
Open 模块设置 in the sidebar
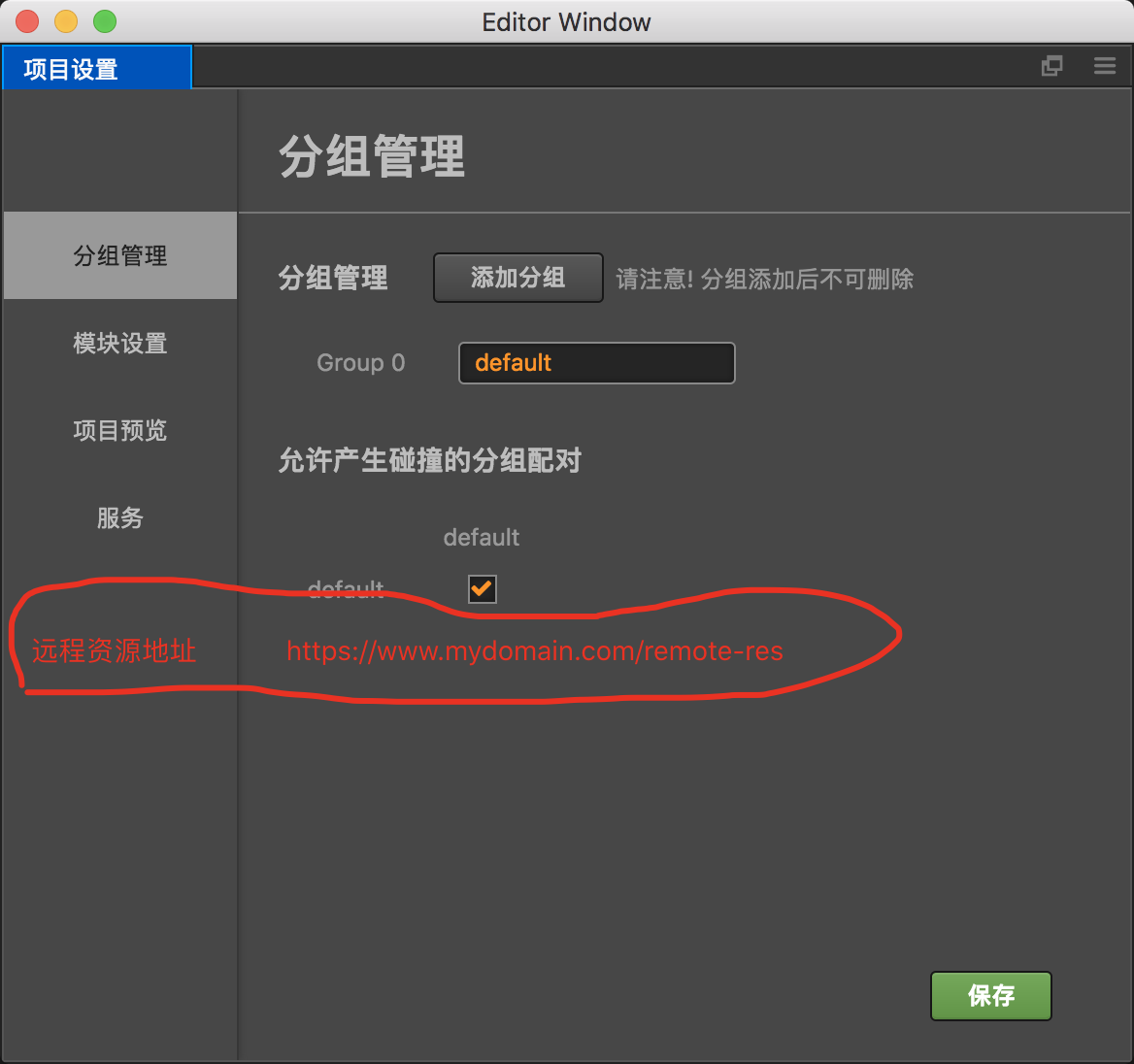120,343
